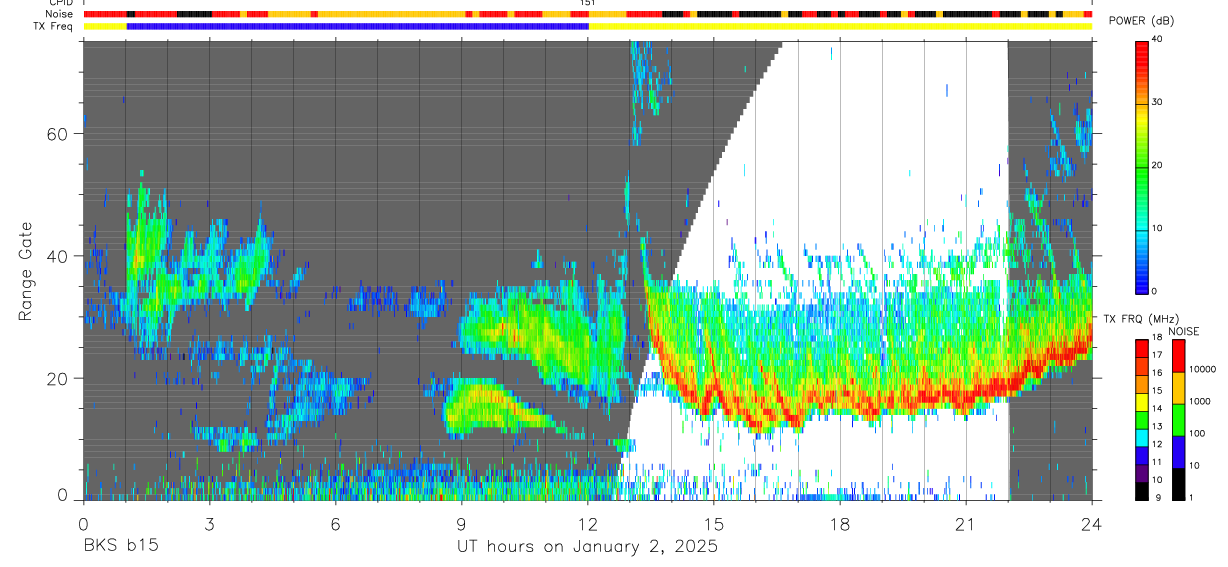Click the x-axis tick label '18'

840,524
